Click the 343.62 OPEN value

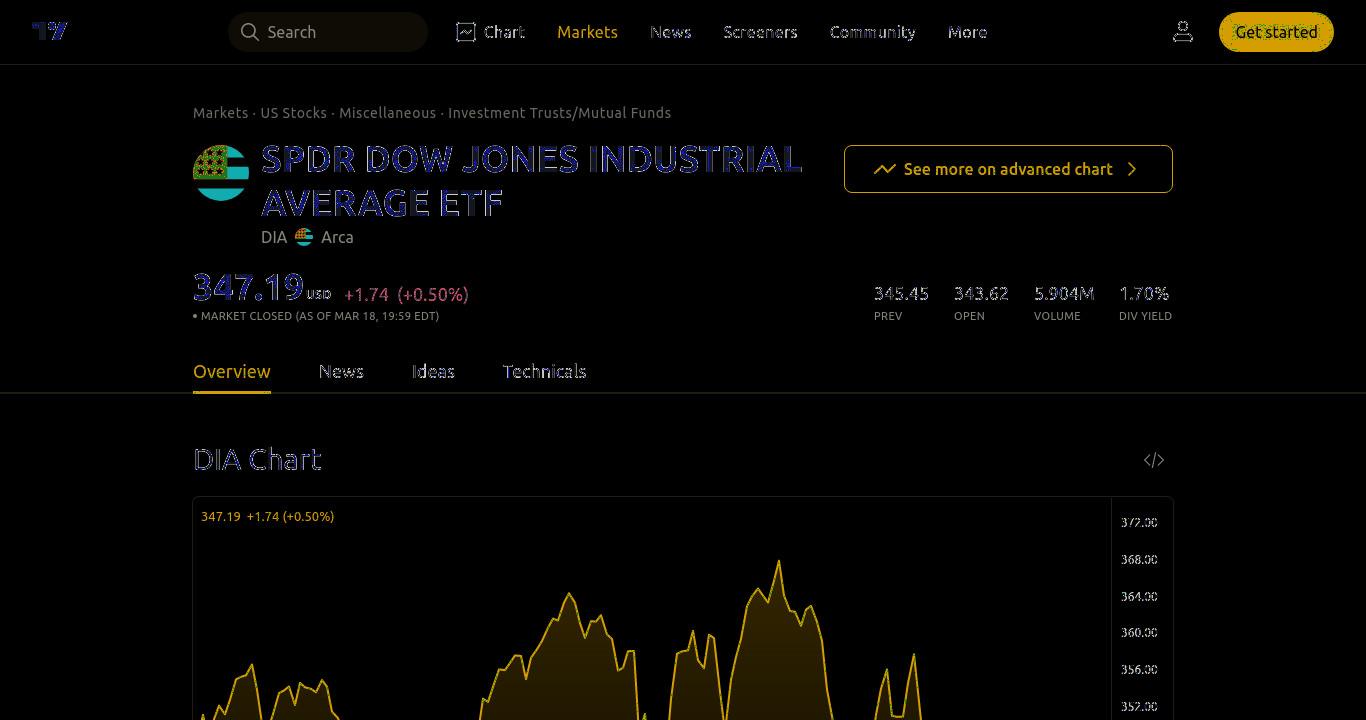point(981,293)
